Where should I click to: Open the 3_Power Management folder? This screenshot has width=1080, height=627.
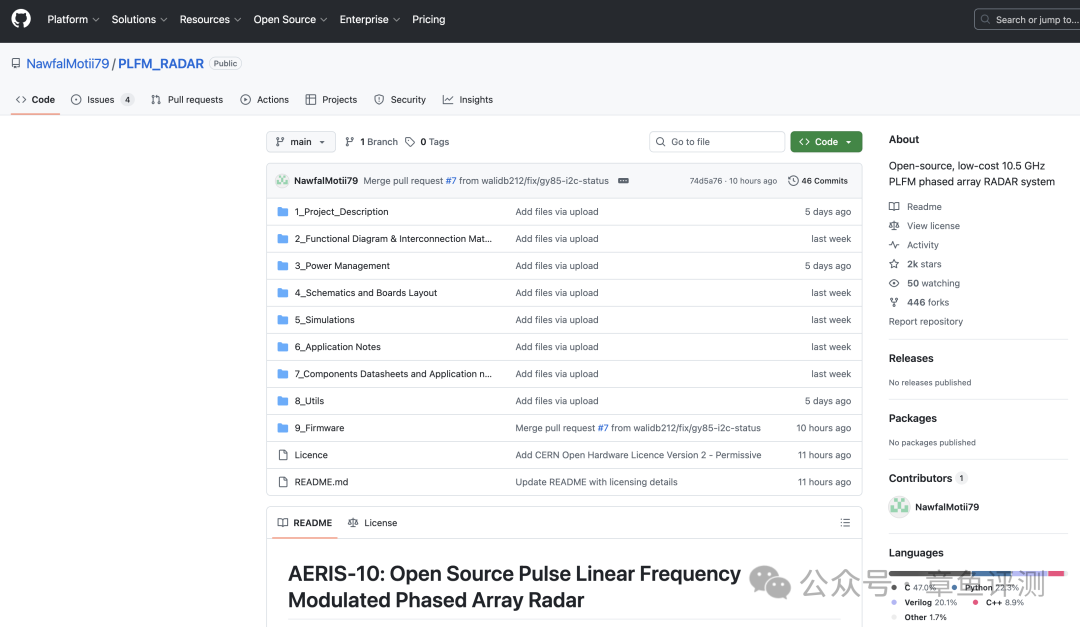coord(342,265)
